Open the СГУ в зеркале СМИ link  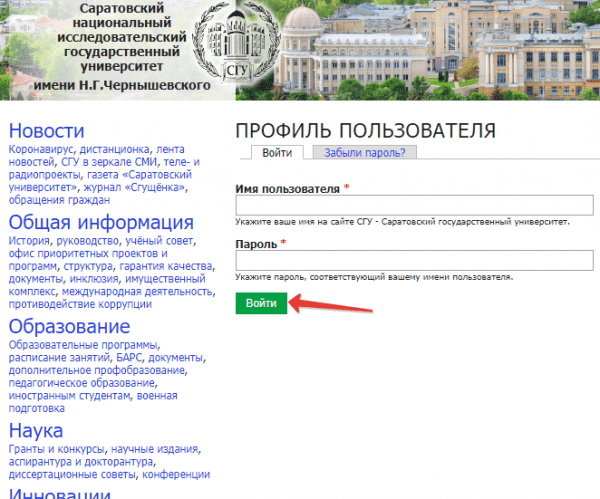(109, 162)
